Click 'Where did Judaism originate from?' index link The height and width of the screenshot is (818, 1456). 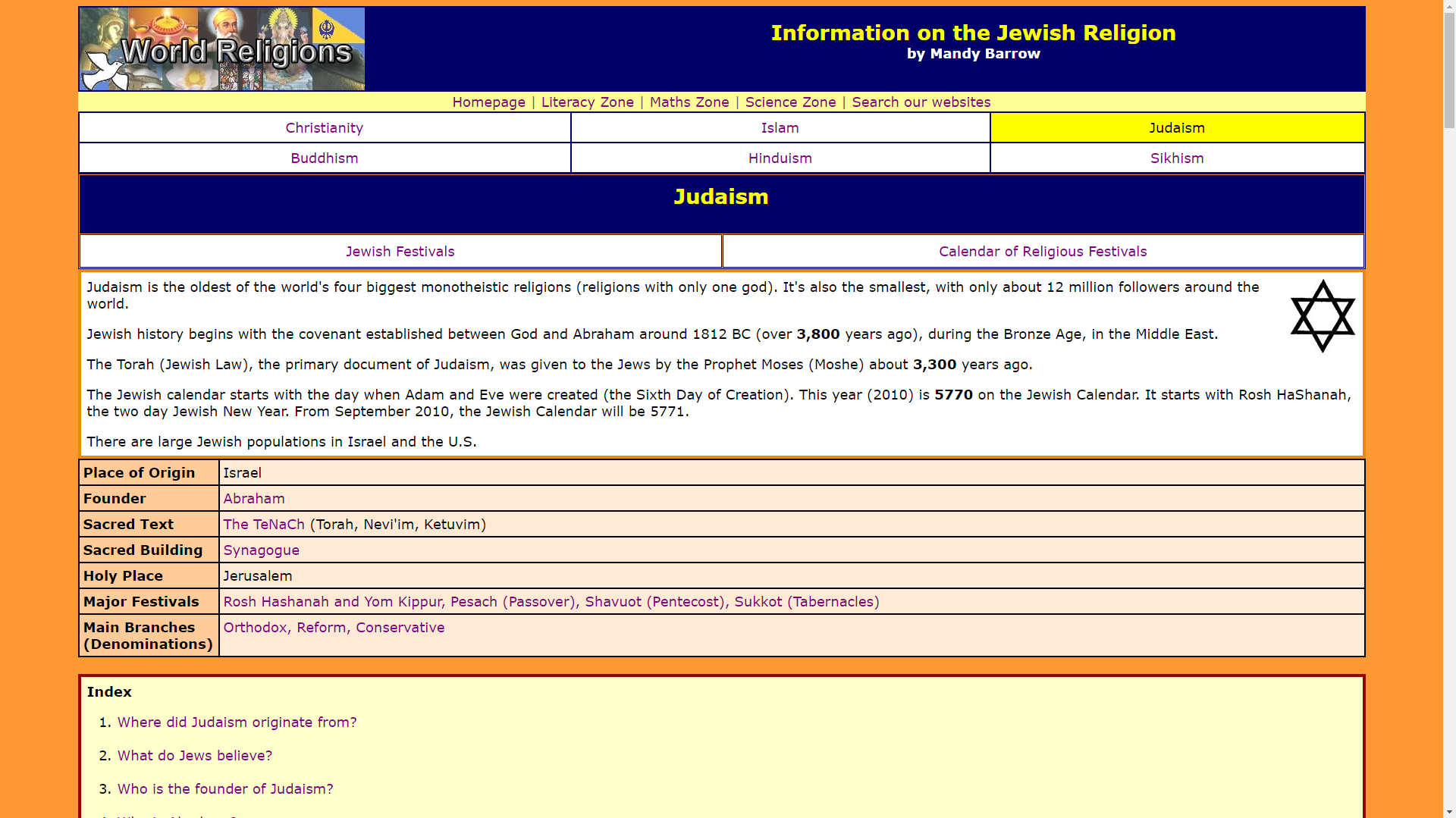pos(237,722)
